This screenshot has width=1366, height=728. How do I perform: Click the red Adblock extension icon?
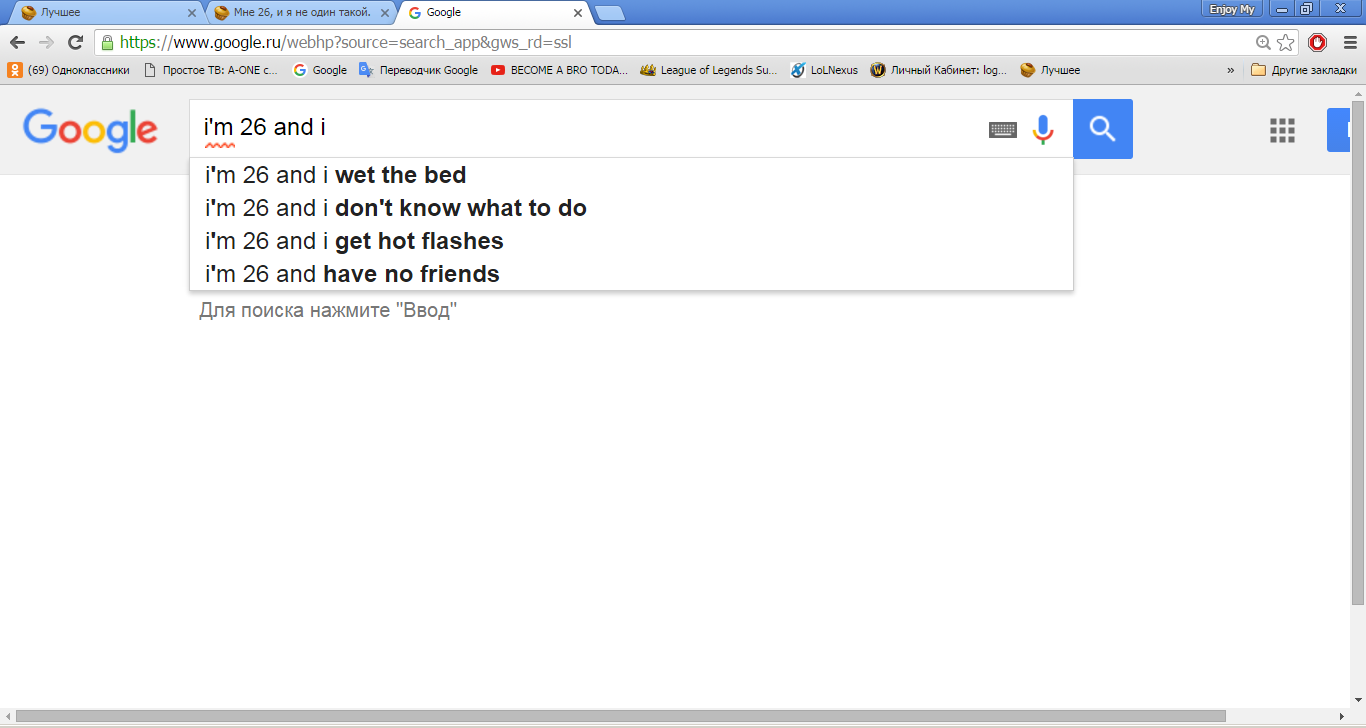[x=1318, y=43]
